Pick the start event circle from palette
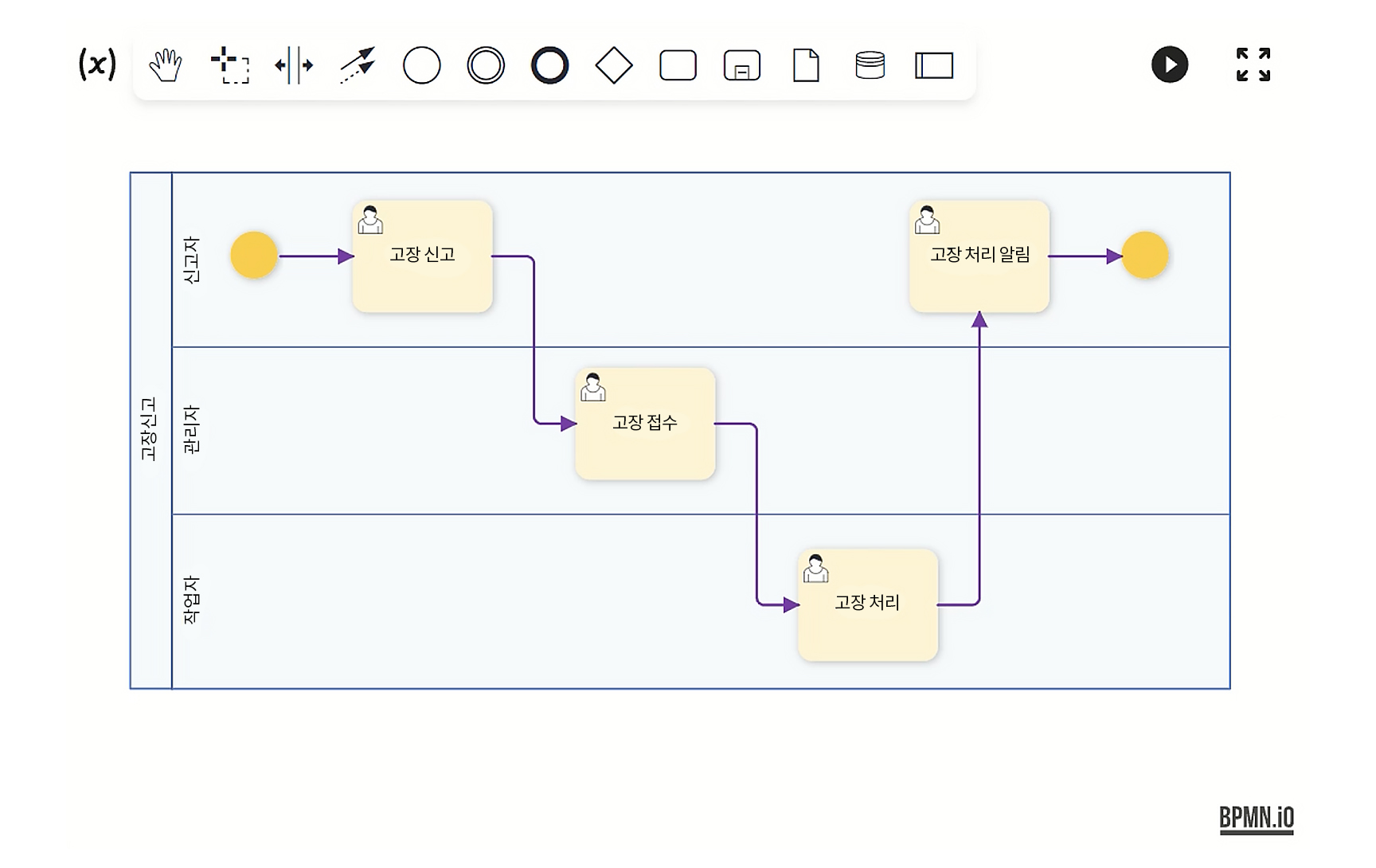The height and width of the screenshot is (868, 1376). 422,65
